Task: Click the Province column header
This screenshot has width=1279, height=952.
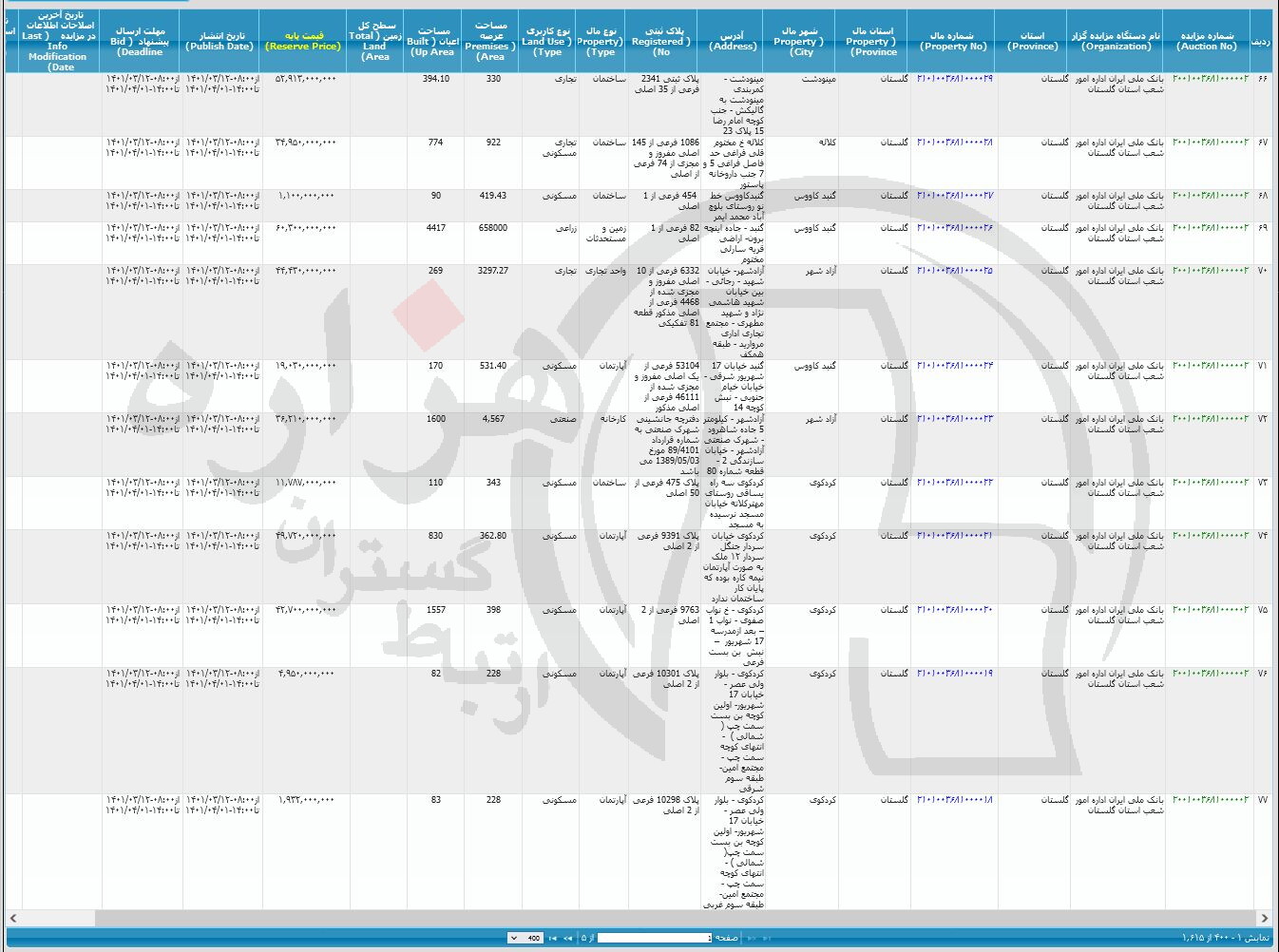Action: (x=1032, y=41)
